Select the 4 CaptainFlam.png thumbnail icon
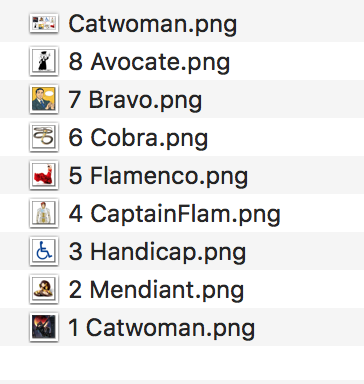Image resolution: width=364 pixels, height=384 pixels. pyautogui.click(x=44, y=213)
